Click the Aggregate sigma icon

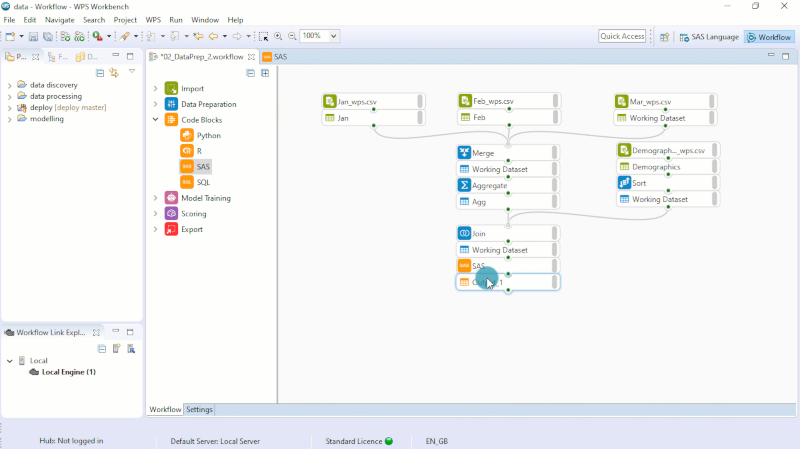(464, 185)
